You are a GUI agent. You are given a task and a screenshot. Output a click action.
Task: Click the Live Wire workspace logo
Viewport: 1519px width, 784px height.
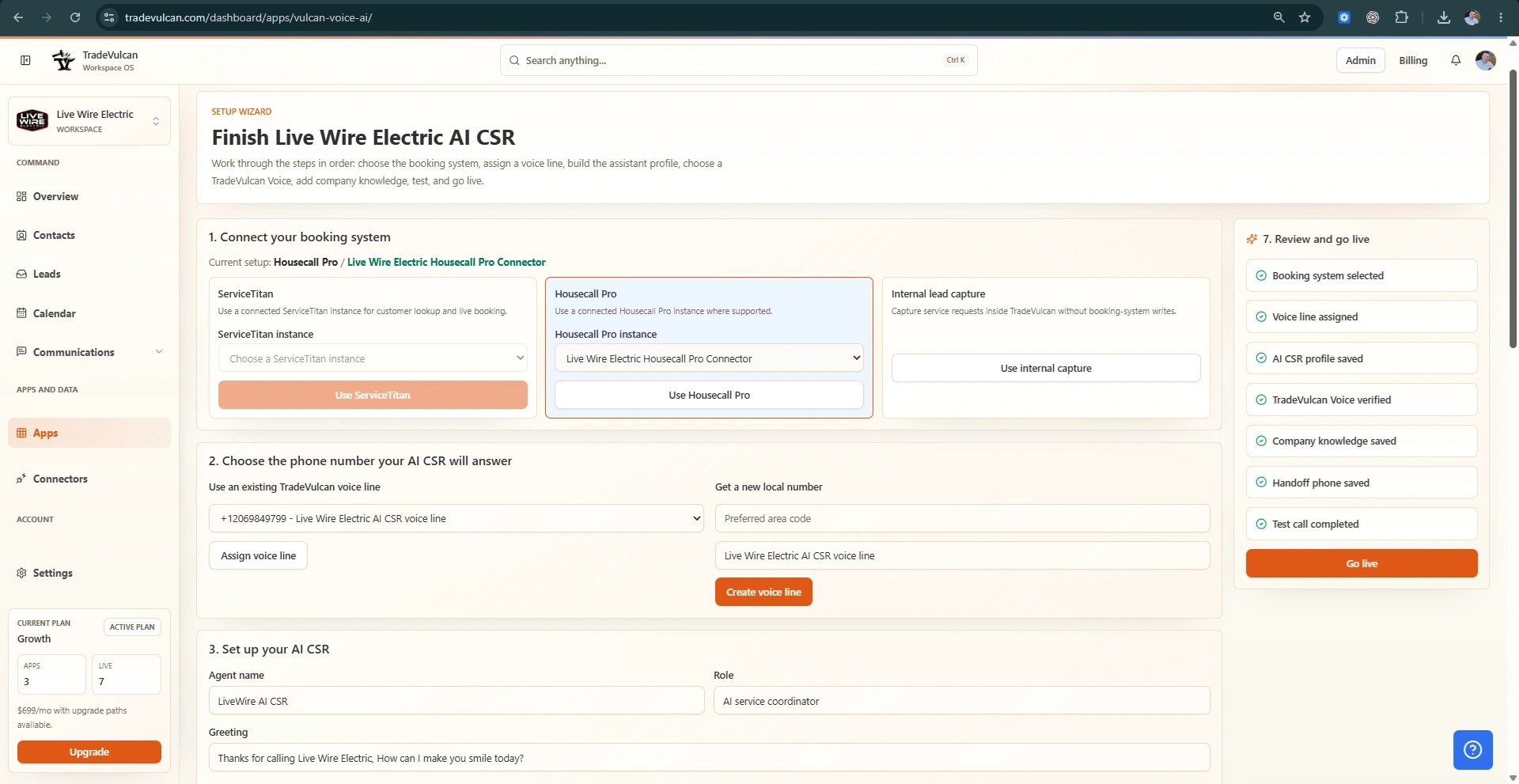(32, 120)
